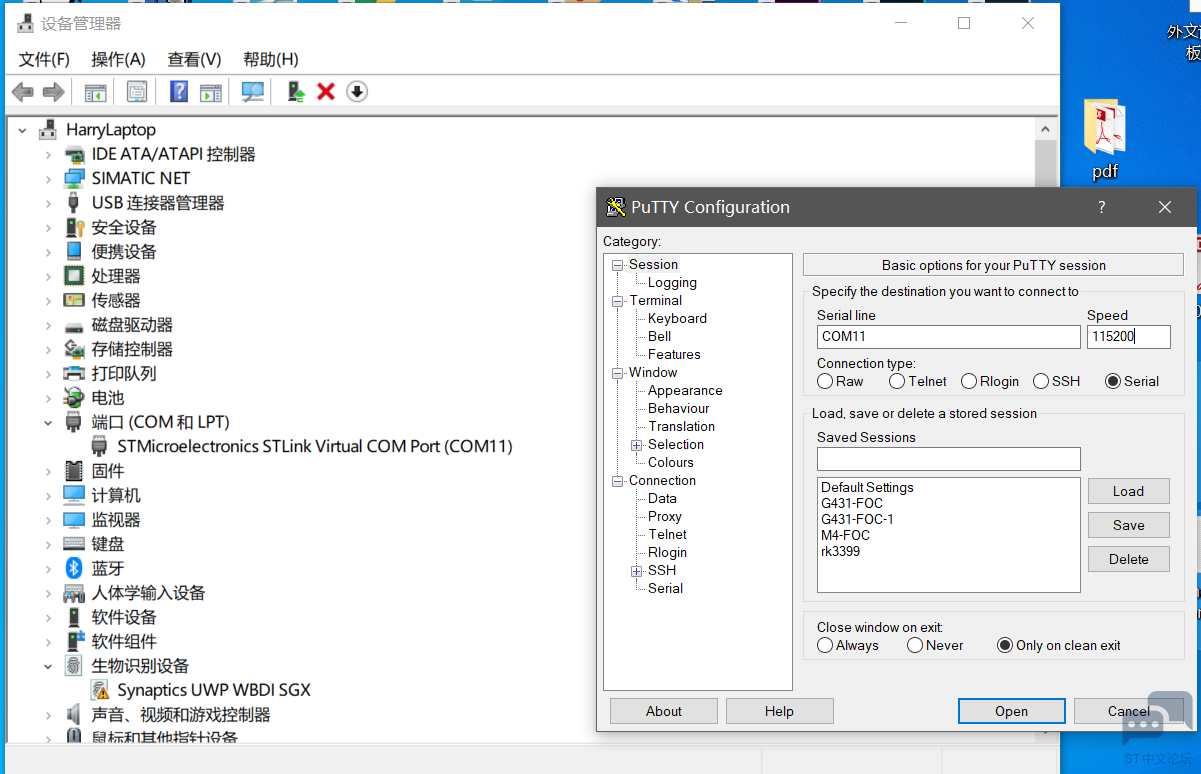The image size is (1201, 774).
Task: Click the 键盘 keyboard icon
Action: [x=74, y=544]
